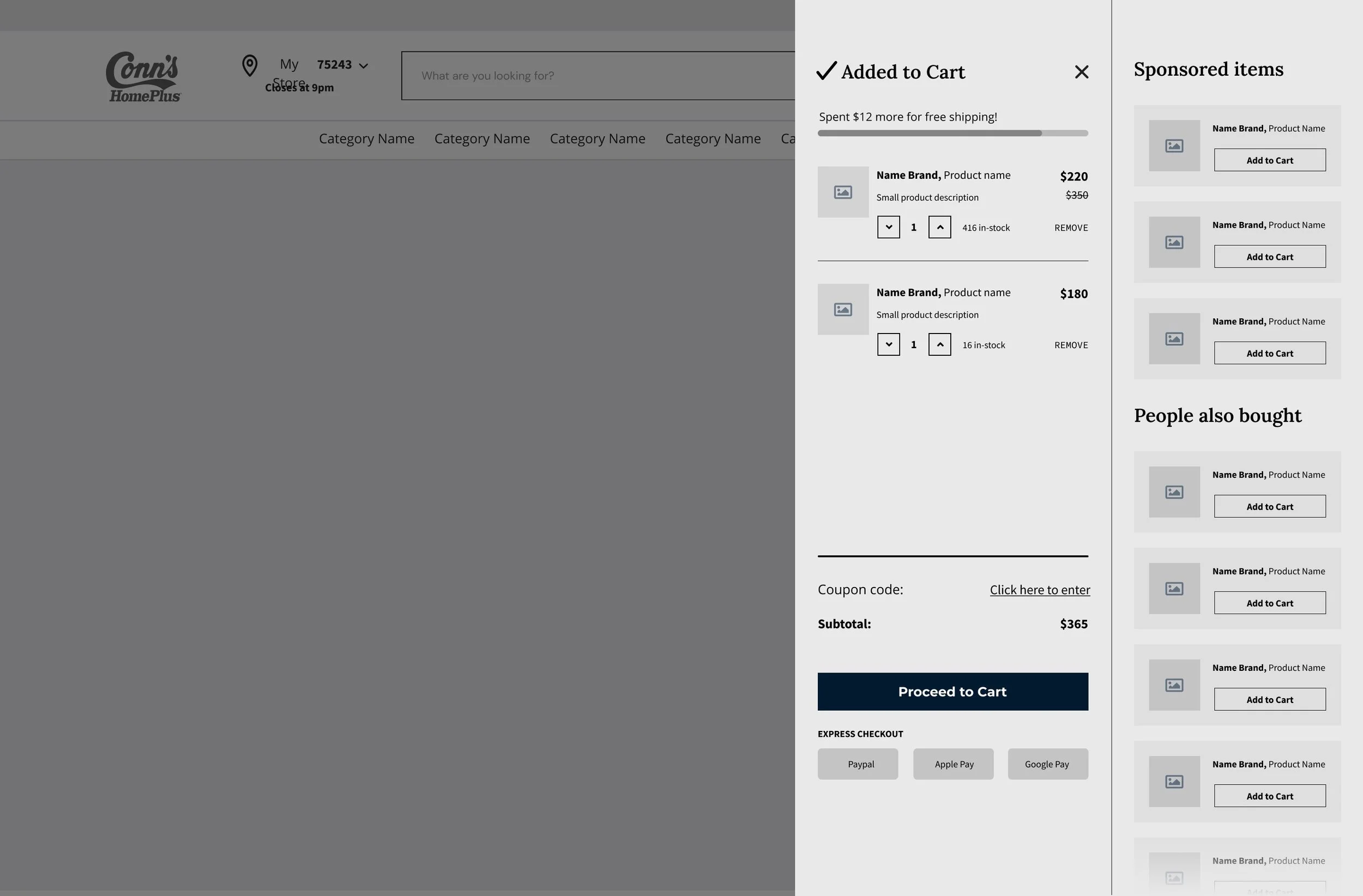Increase quantity of the $220 product
This screenshot has height=896, width=1363.
point(939,227)
